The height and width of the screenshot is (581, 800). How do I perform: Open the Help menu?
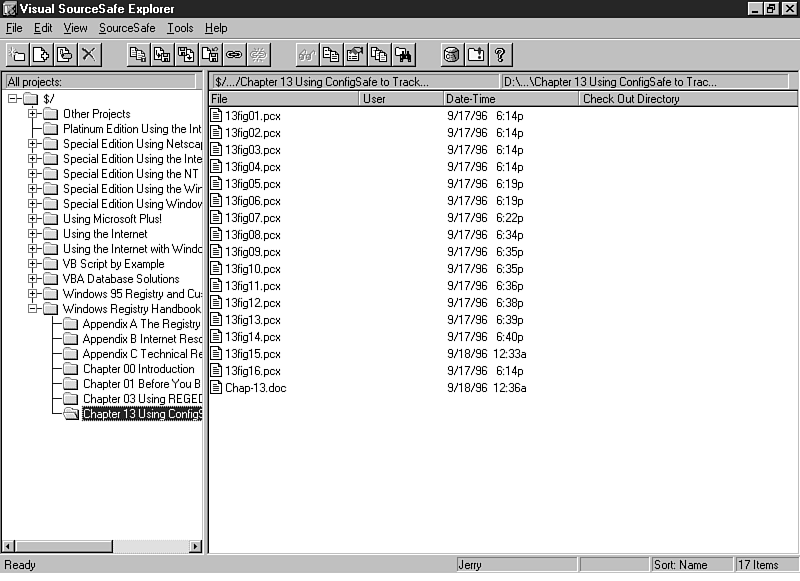click(x=216, y=28)
